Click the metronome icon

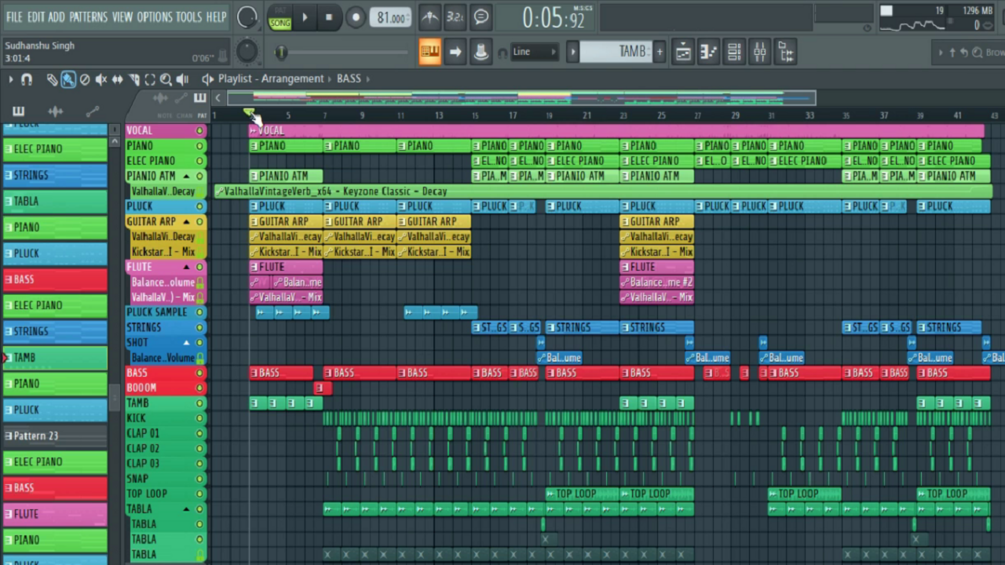point(430,18)
